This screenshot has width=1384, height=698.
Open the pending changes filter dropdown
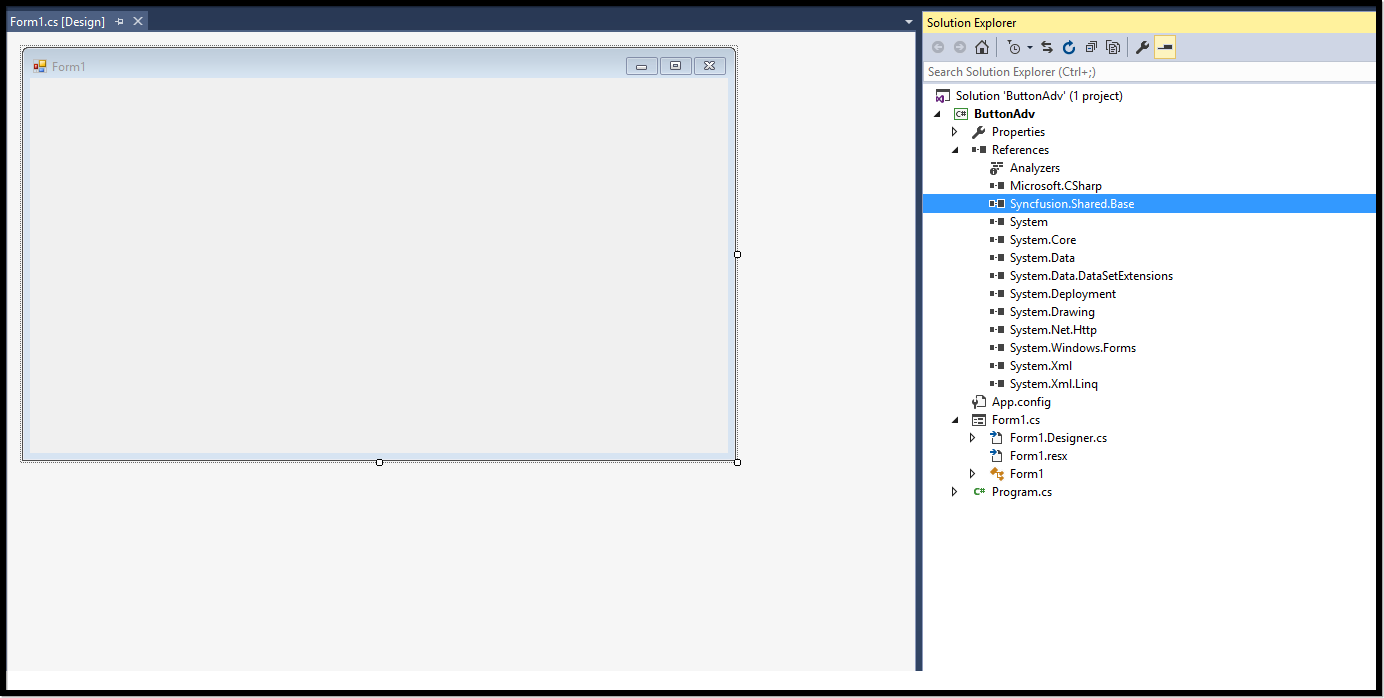click(1029, 46)
